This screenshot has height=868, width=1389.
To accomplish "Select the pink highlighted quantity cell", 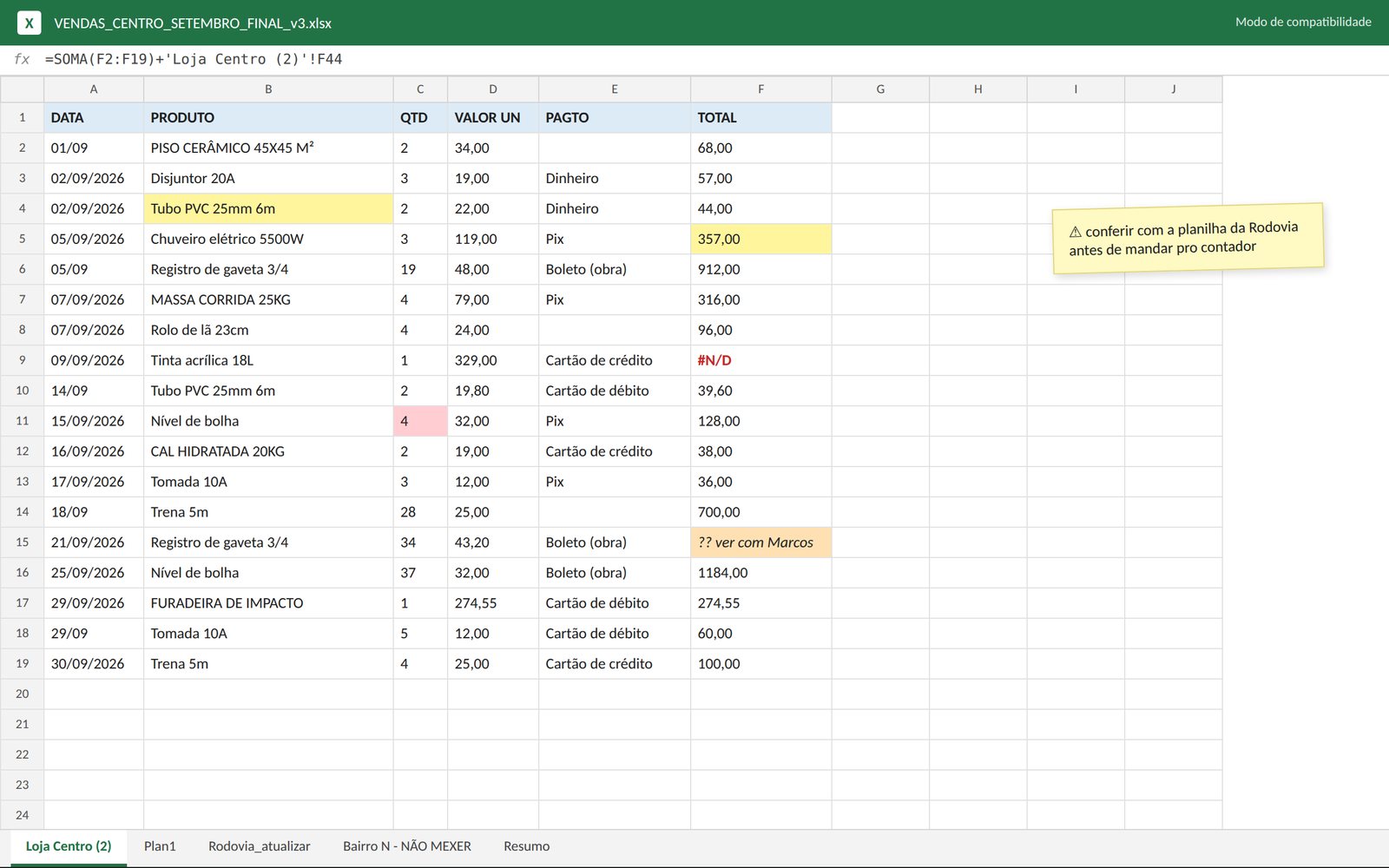I will tap(420, 421).
